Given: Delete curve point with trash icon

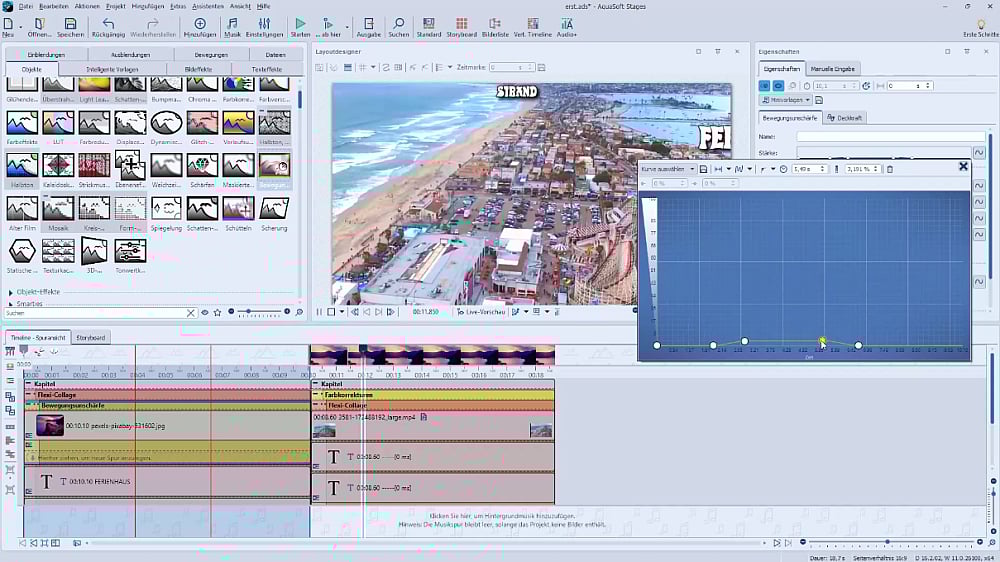Looking at the screenshot, I should 890,169.
